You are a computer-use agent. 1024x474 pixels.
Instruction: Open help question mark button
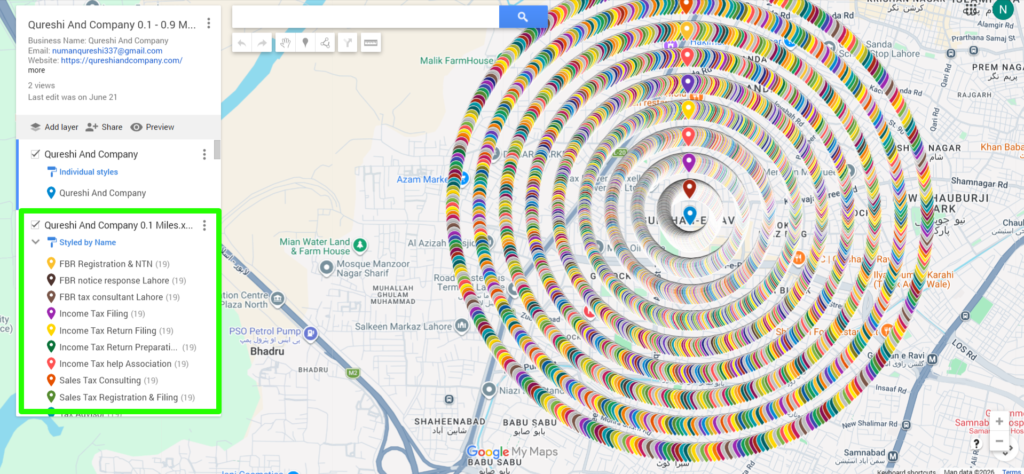coord(976,444)
